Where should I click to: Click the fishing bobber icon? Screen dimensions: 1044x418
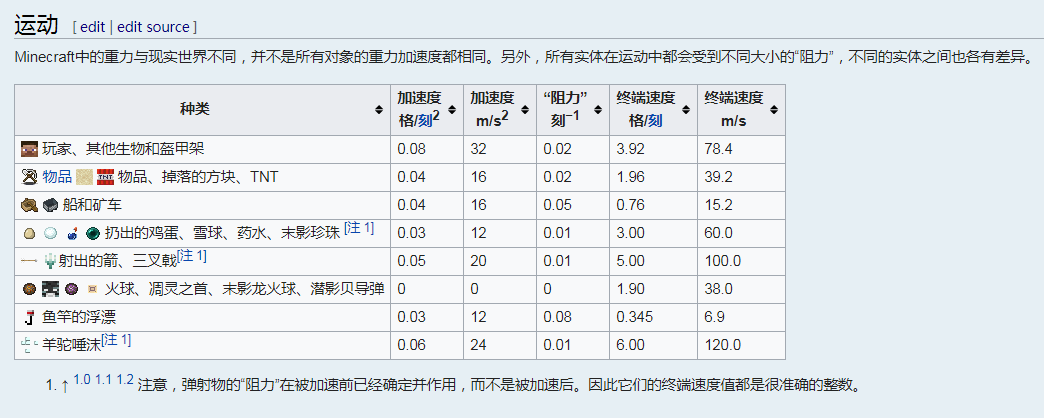click(29, 317)
